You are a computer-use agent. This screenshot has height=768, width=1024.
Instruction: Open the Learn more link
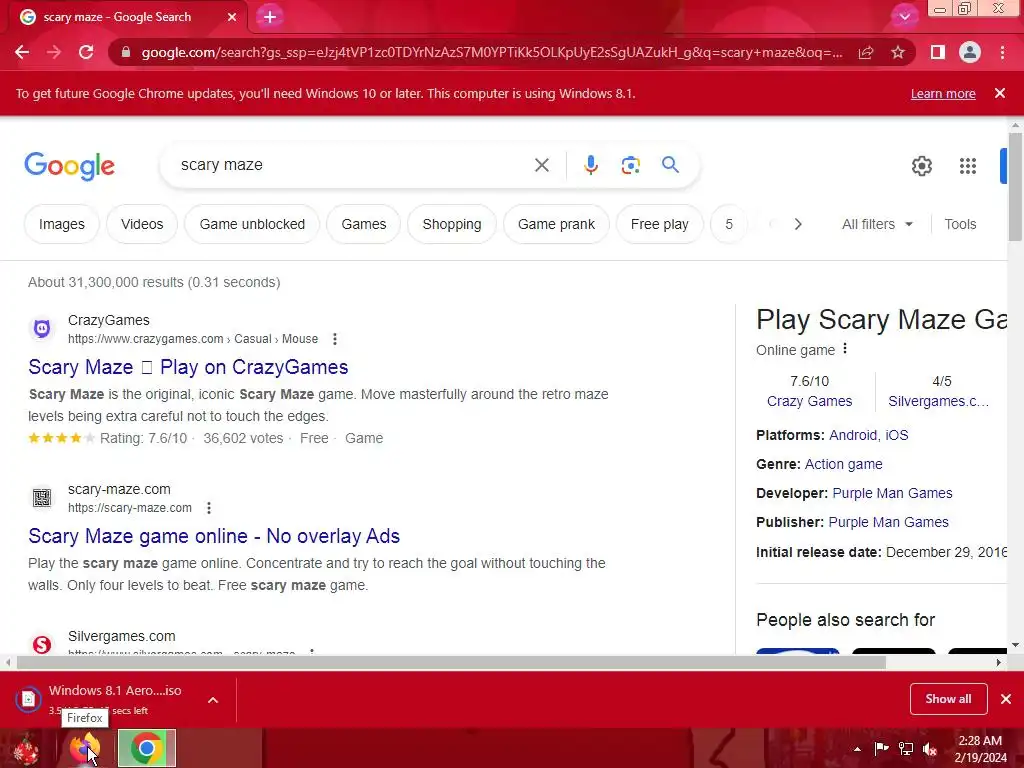[943, 93]
